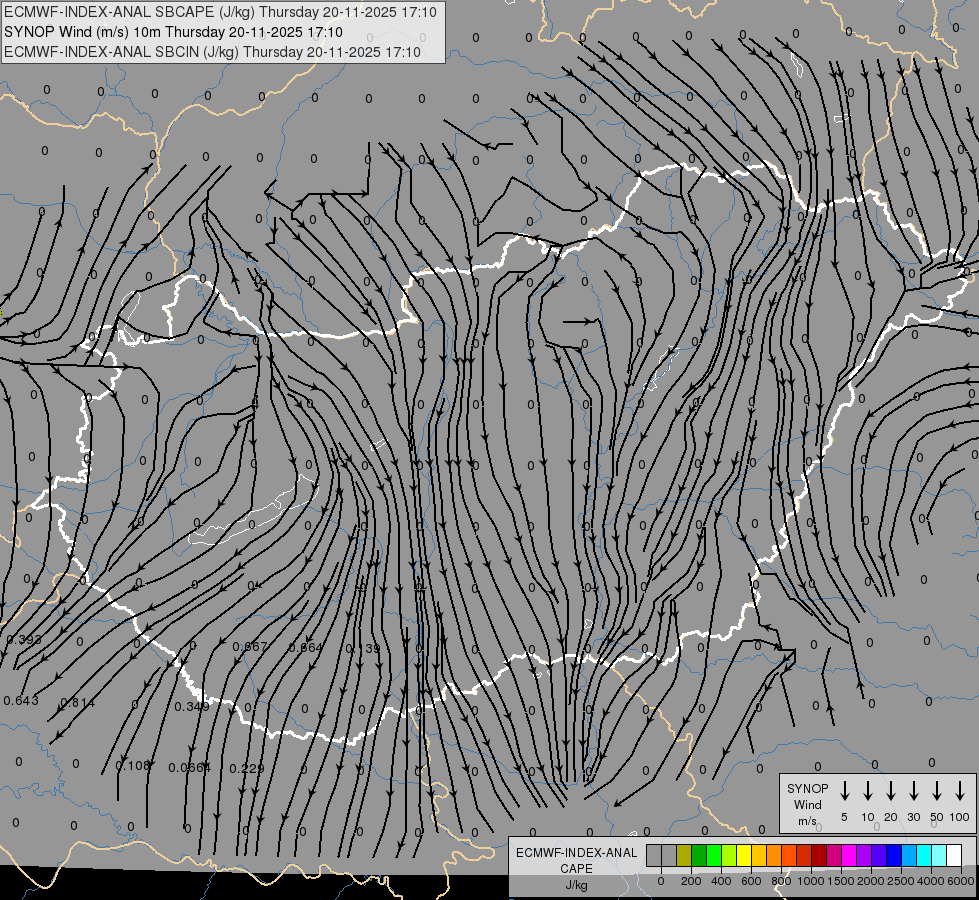Click the 50 m/s wind arrow in the legend

(937, 791)
